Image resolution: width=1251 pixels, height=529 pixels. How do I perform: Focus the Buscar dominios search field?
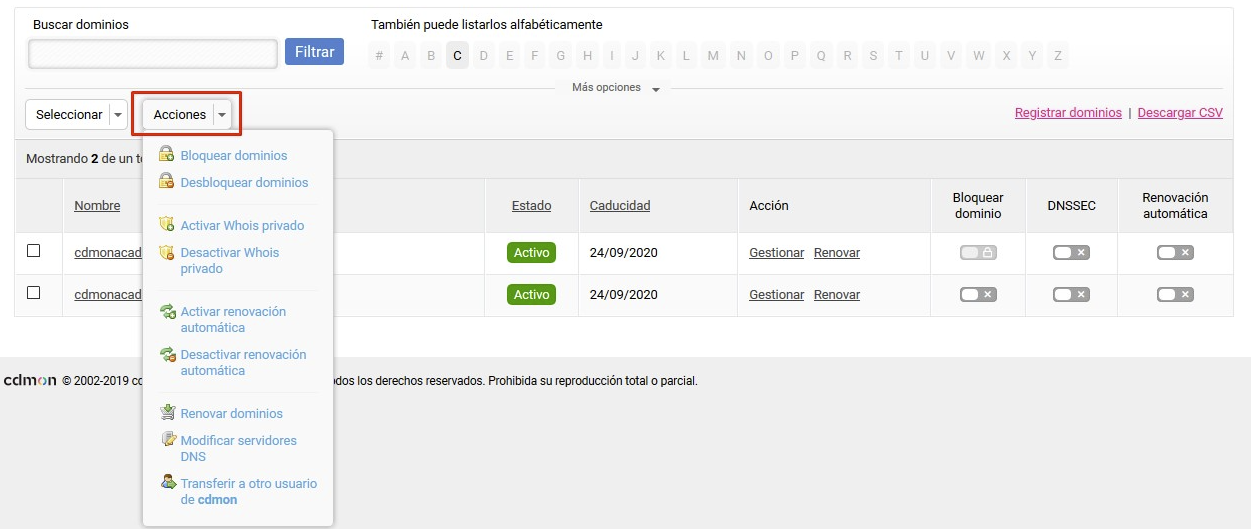[x=153, y=54]
